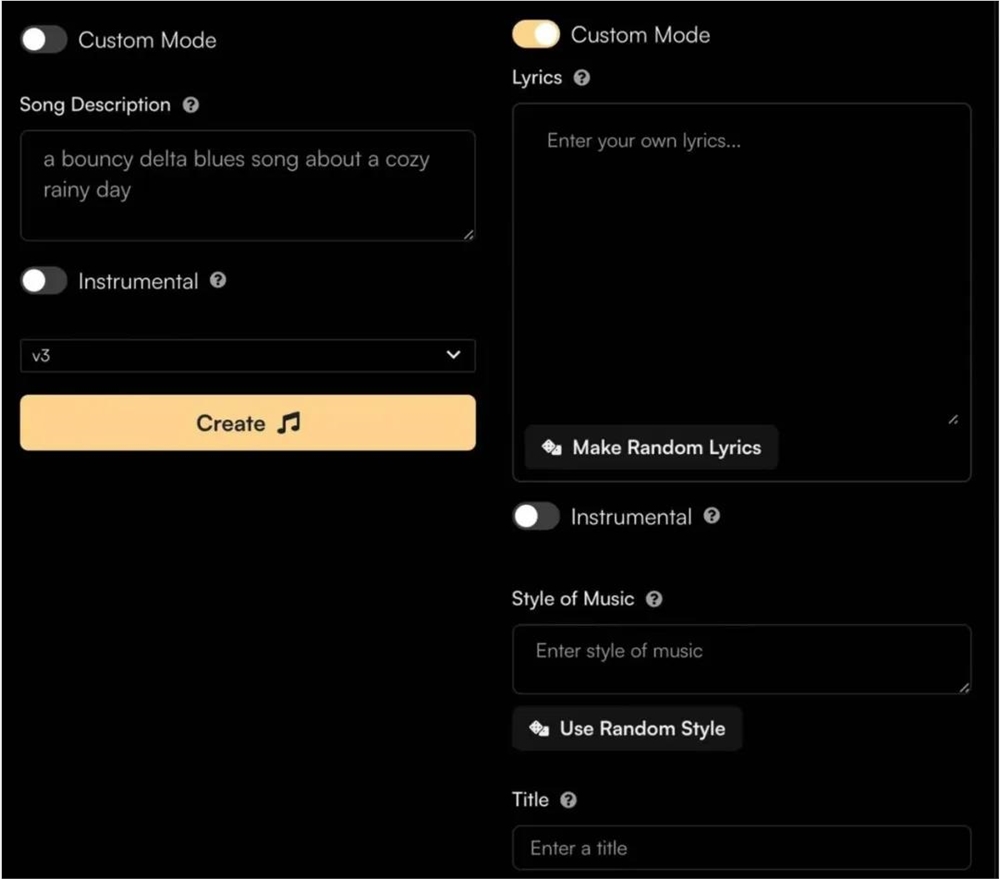Image resolution: width=1000 pixels, height=879 pixels.
Task: Disable the active Custom Mode switch
Action: [536, 35]
